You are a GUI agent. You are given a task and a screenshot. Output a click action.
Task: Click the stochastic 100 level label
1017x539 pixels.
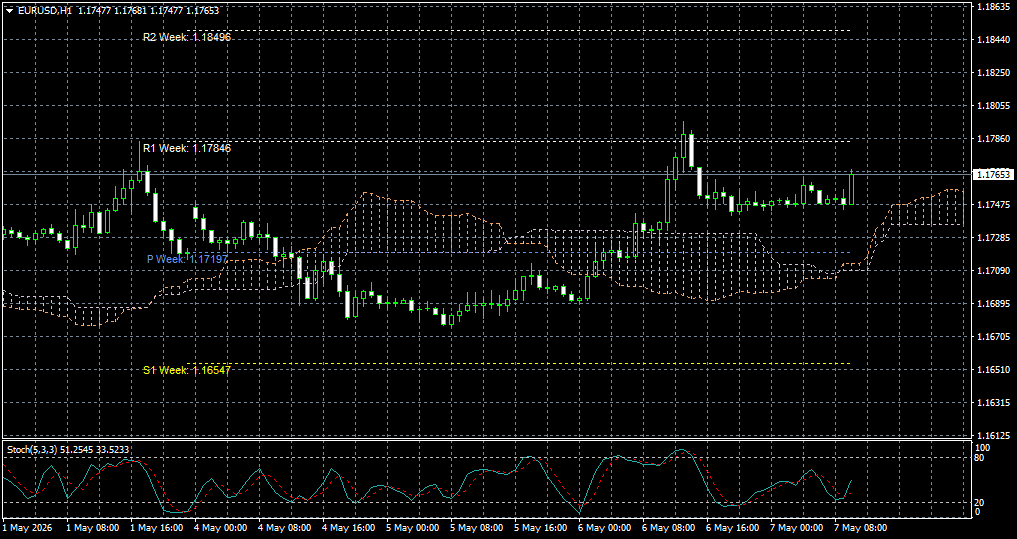point(983,448)
